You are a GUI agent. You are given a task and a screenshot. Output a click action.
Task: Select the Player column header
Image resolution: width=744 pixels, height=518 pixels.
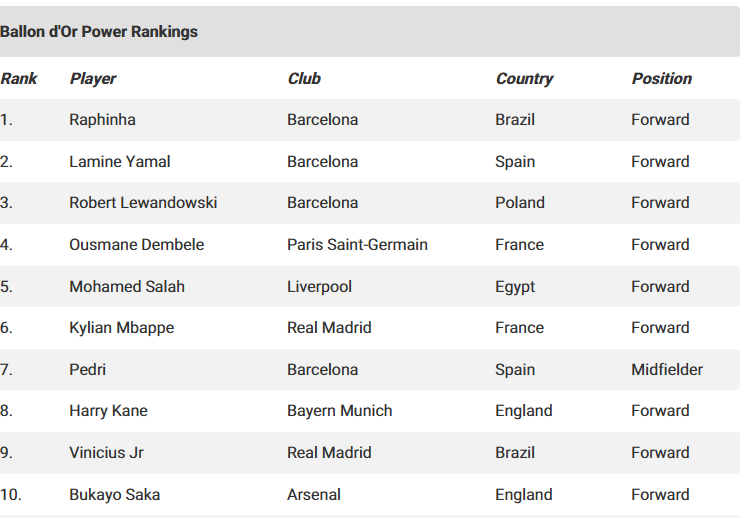(93, 79)
